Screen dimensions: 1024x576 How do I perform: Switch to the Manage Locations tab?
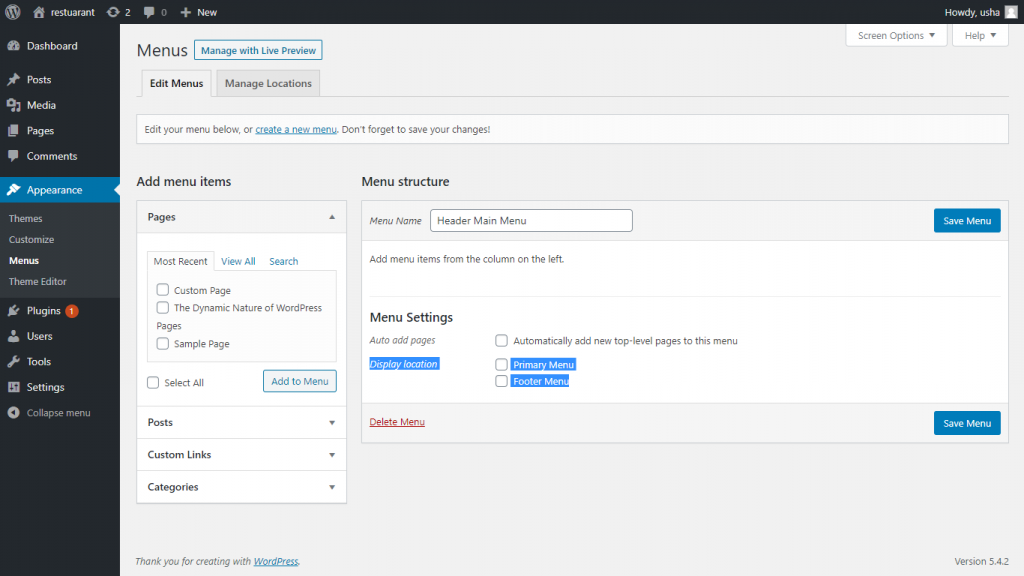(x=268, y=84)
